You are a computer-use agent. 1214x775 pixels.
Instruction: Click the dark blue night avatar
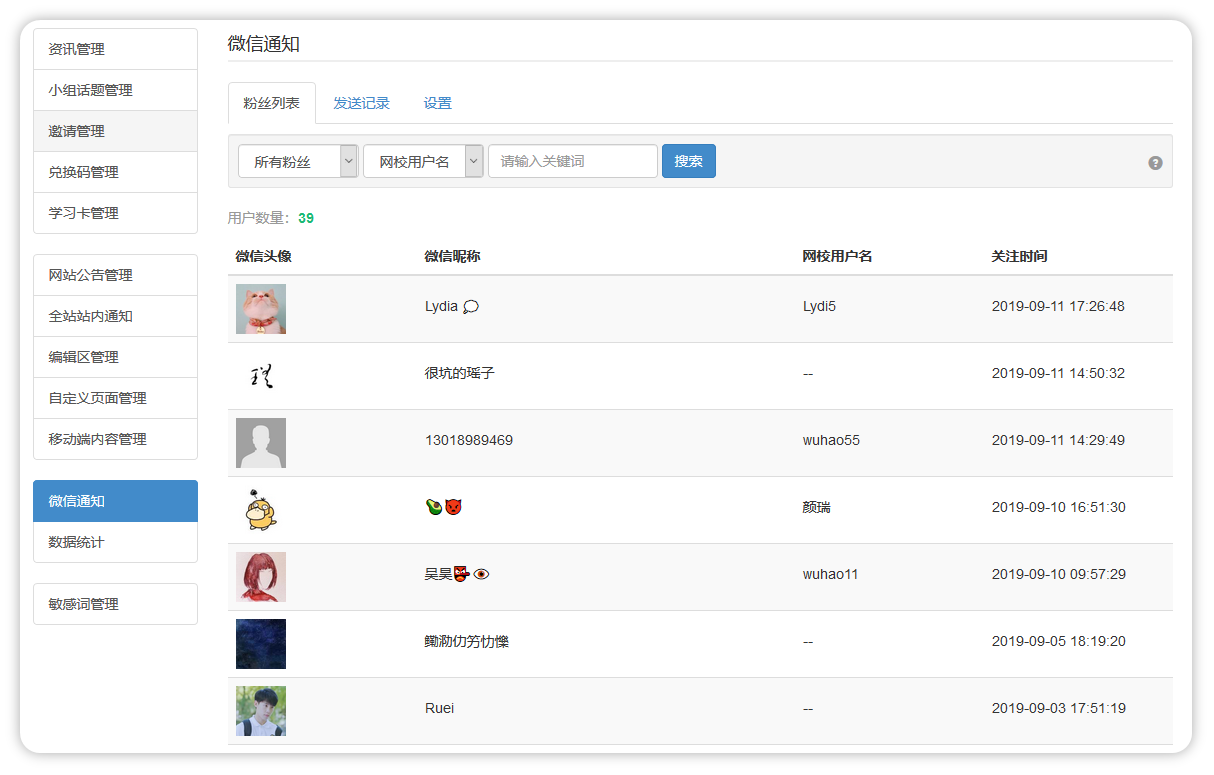261,644
